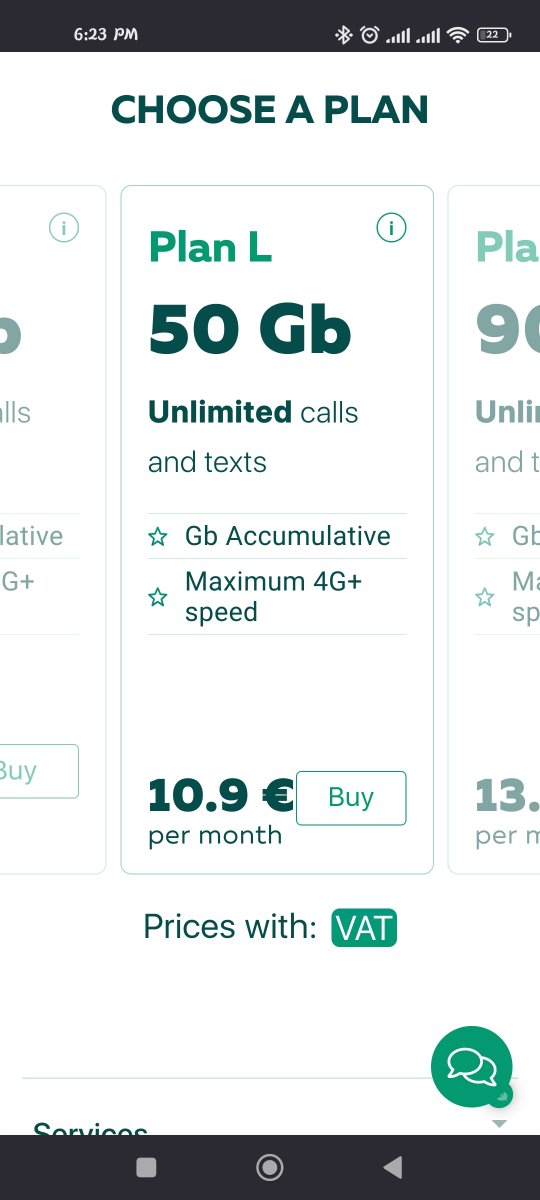Image resolution: width=540 pixels, height=1200 pixels.
Task: Open the live chat bubble
Action: coord(471,1066)
